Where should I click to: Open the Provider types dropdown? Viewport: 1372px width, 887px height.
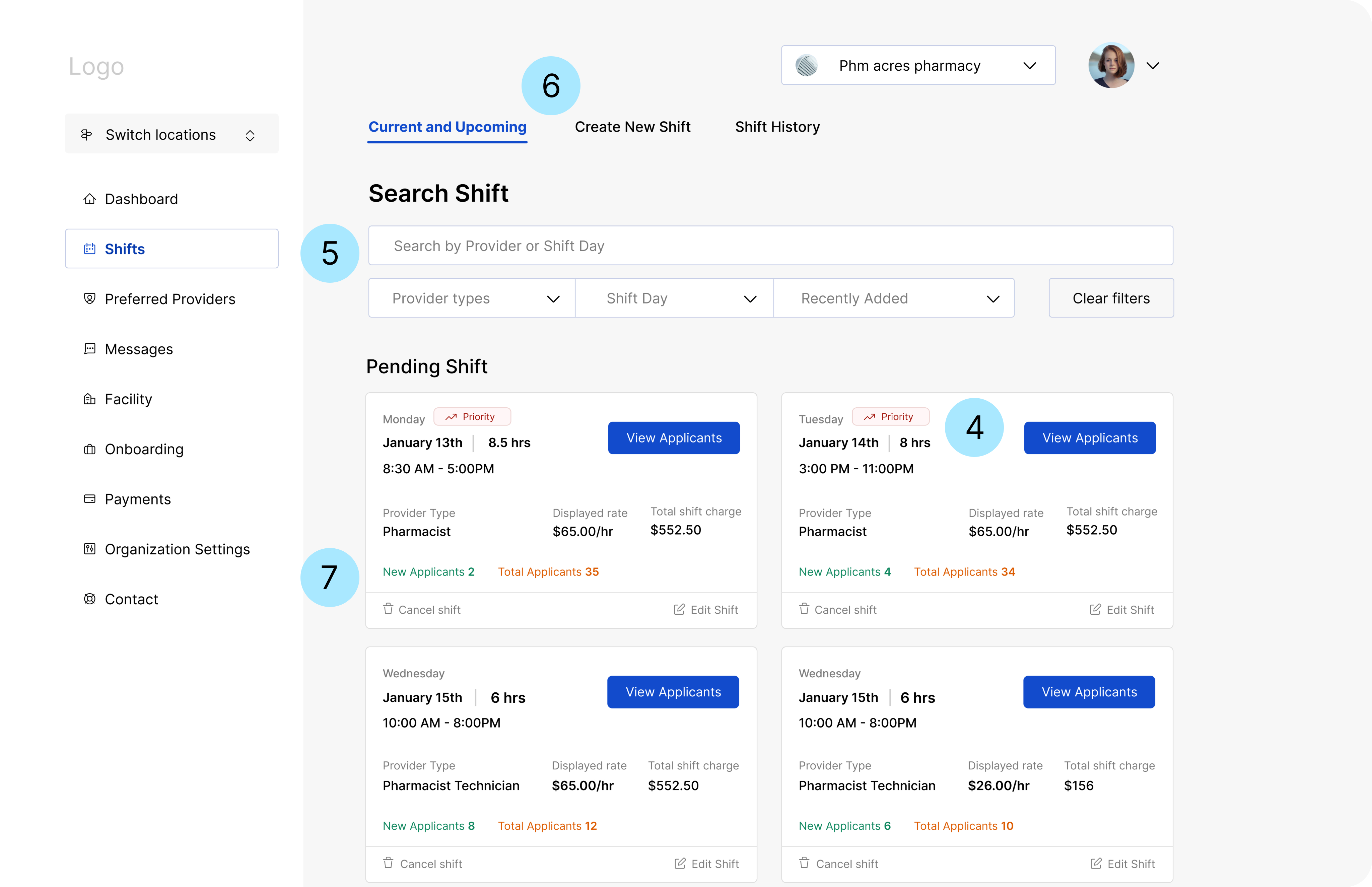coord(472,298)
